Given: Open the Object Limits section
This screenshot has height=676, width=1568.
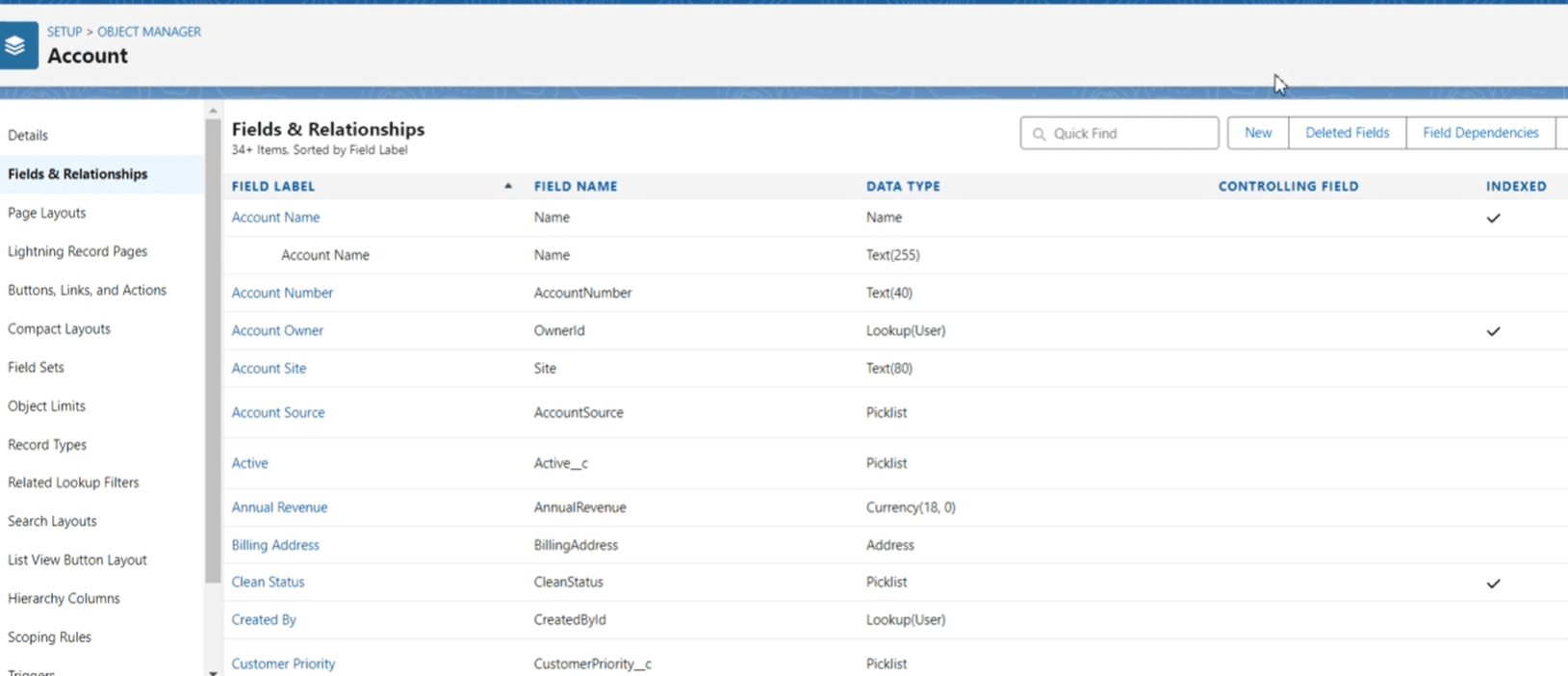Looking at the screenshot, I should click(x=46, y=406).
